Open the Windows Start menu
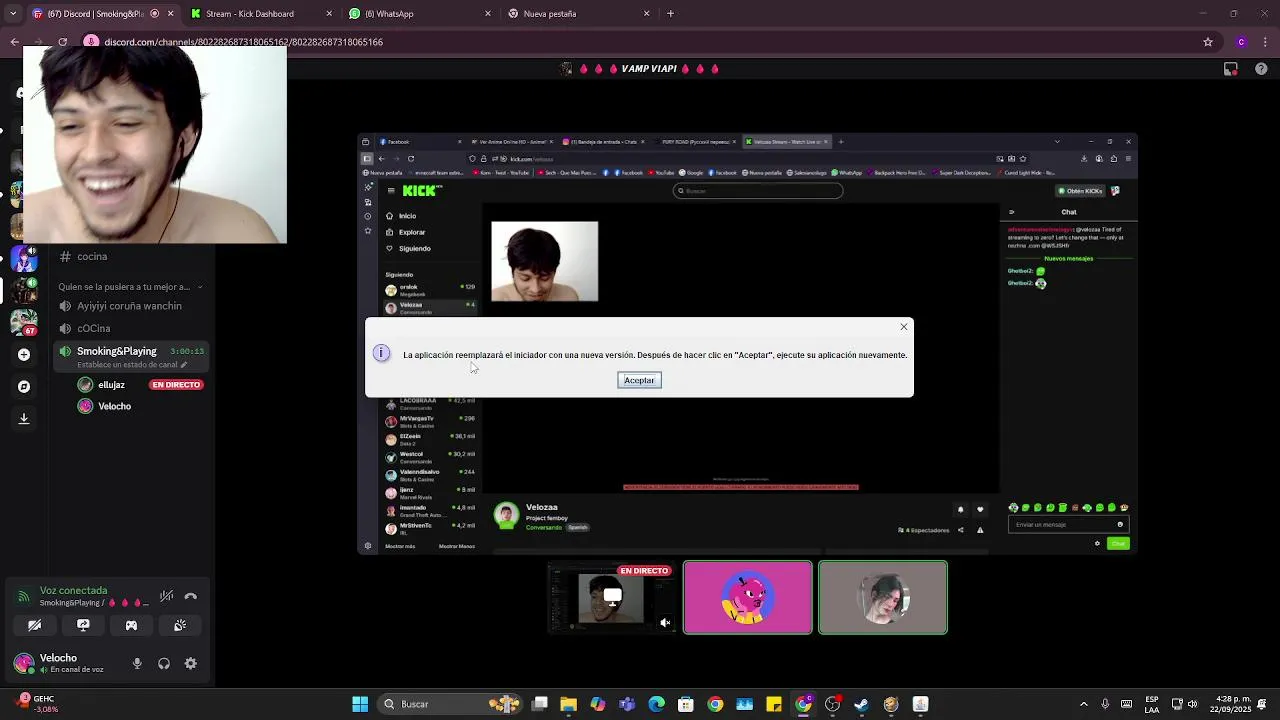The width and height of the screenshot is (1280, 720). click(360, 704)
